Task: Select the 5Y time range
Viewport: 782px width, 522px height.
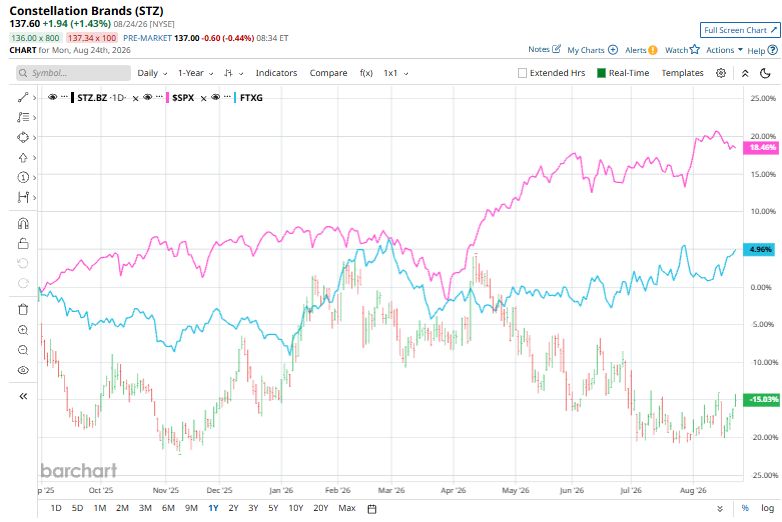Action: click(x=273, y=508)
